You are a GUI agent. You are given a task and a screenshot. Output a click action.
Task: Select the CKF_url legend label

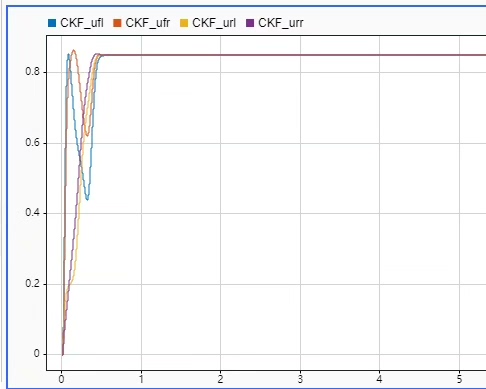point(214,23)
